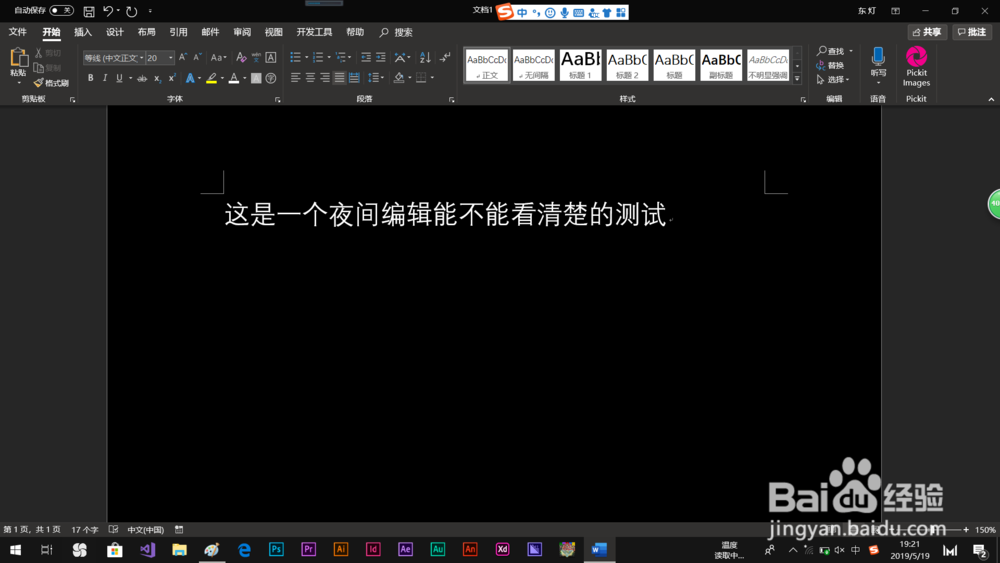Image resolution: width=1000 pixels, height=563 pixels.
Task: Open Pickit Images add-in
Action: pos(916,66)
